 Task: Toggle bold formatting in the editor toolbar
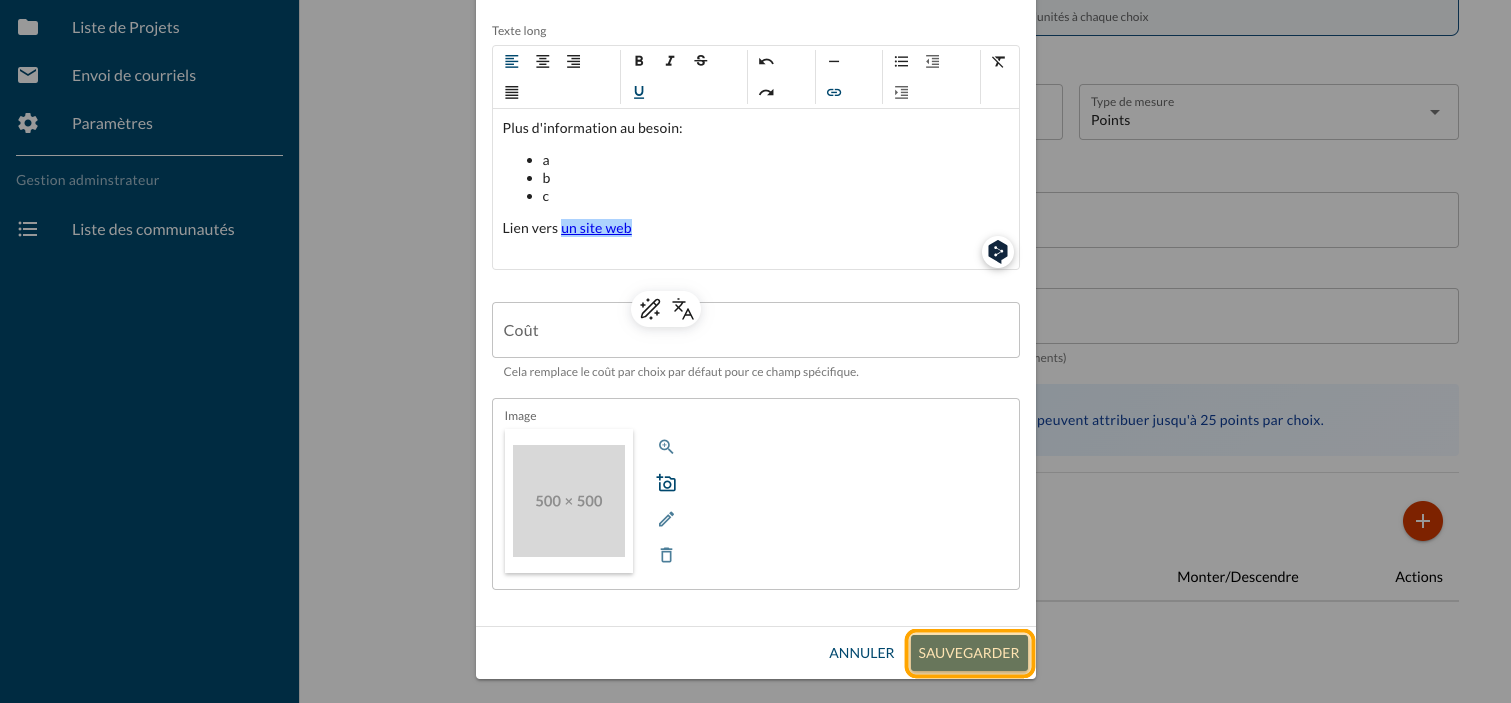[x=639, y=61]
